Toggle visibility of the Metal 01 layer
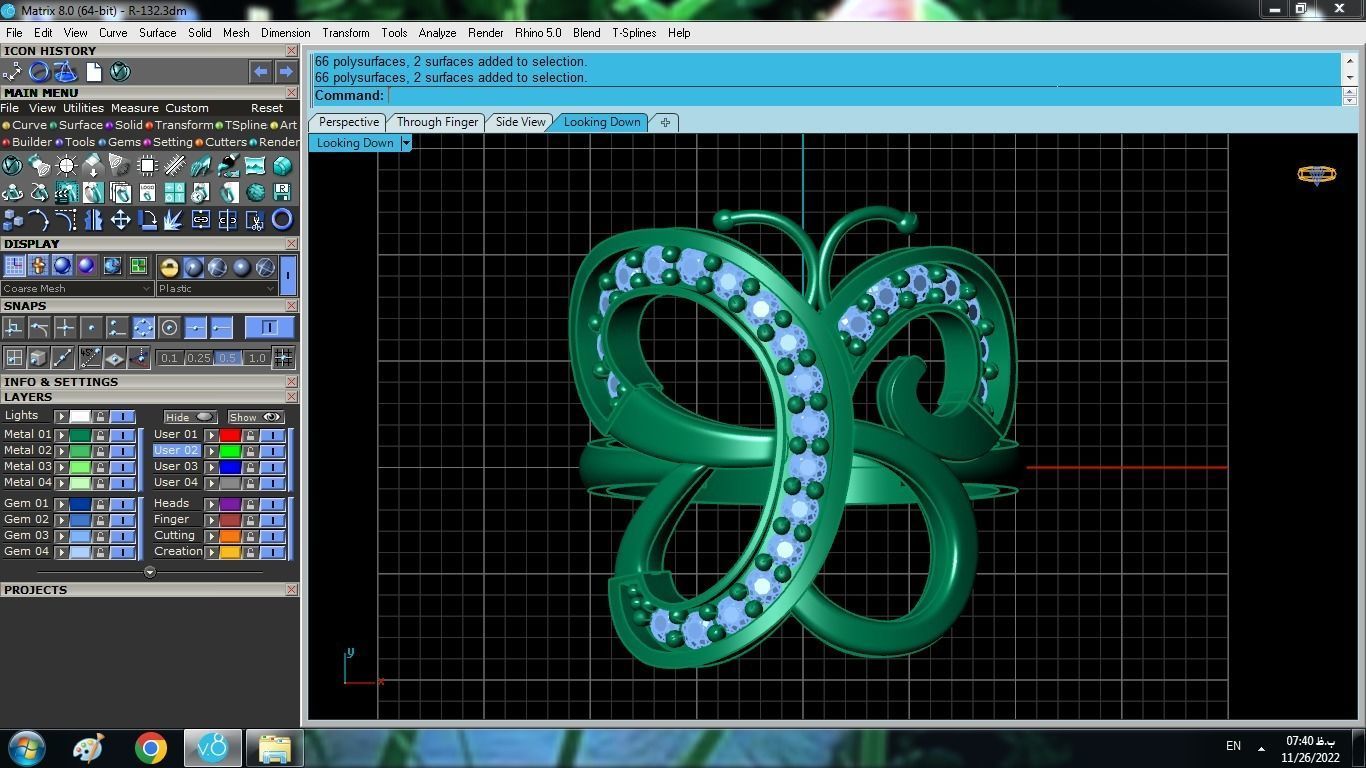Image resolution: width=1366 pixels, height=768 pixels. pos(123,435)
